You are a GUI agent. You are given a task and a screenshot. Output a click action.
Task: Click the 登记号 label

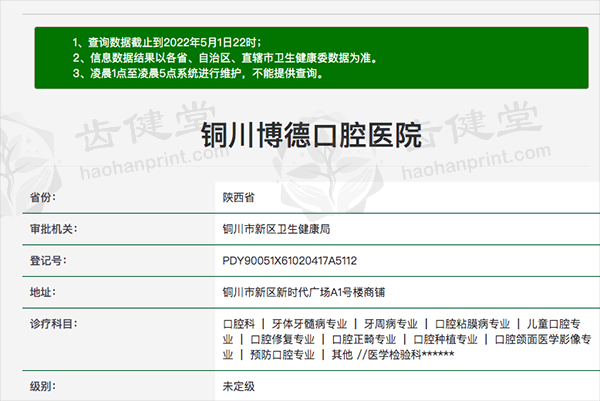pos(48,261)
